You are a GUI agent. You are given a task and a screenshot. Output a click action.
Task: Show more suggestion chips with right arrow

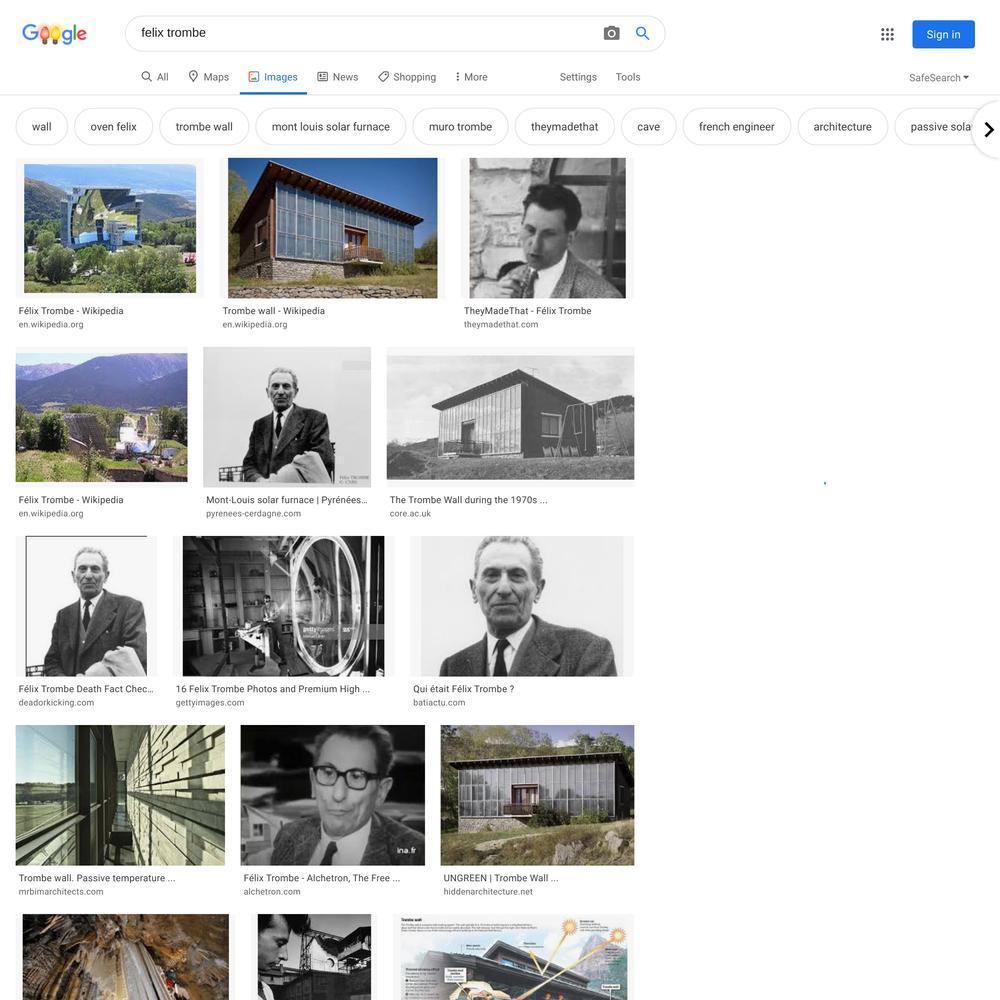988,129
